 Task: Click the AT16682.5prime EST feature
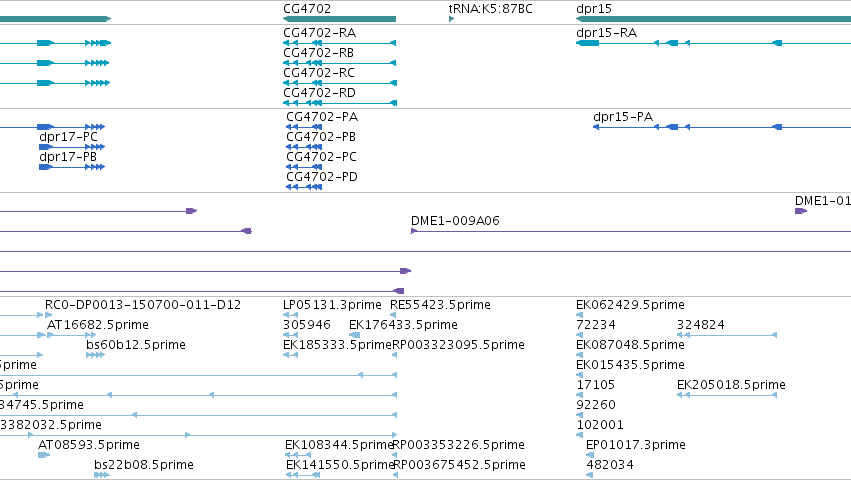coord(72,335)
